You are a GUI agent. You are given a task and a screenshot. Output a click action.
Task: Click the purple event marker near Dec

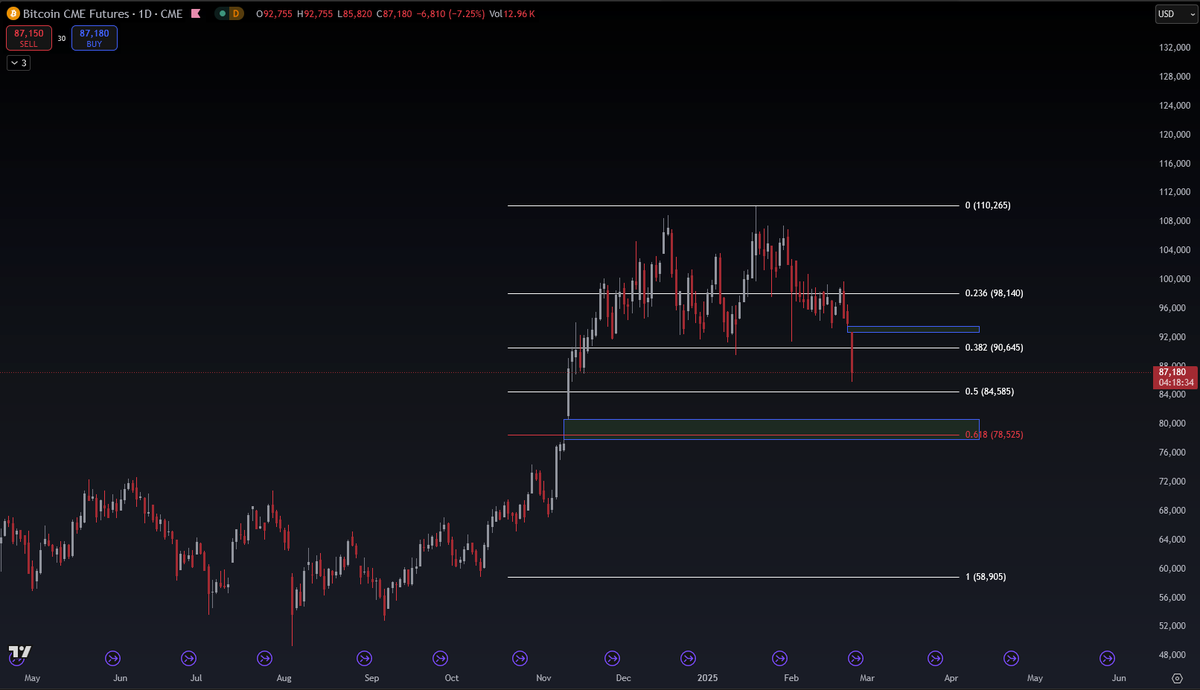pyautogui.click(x=612, y=658)
